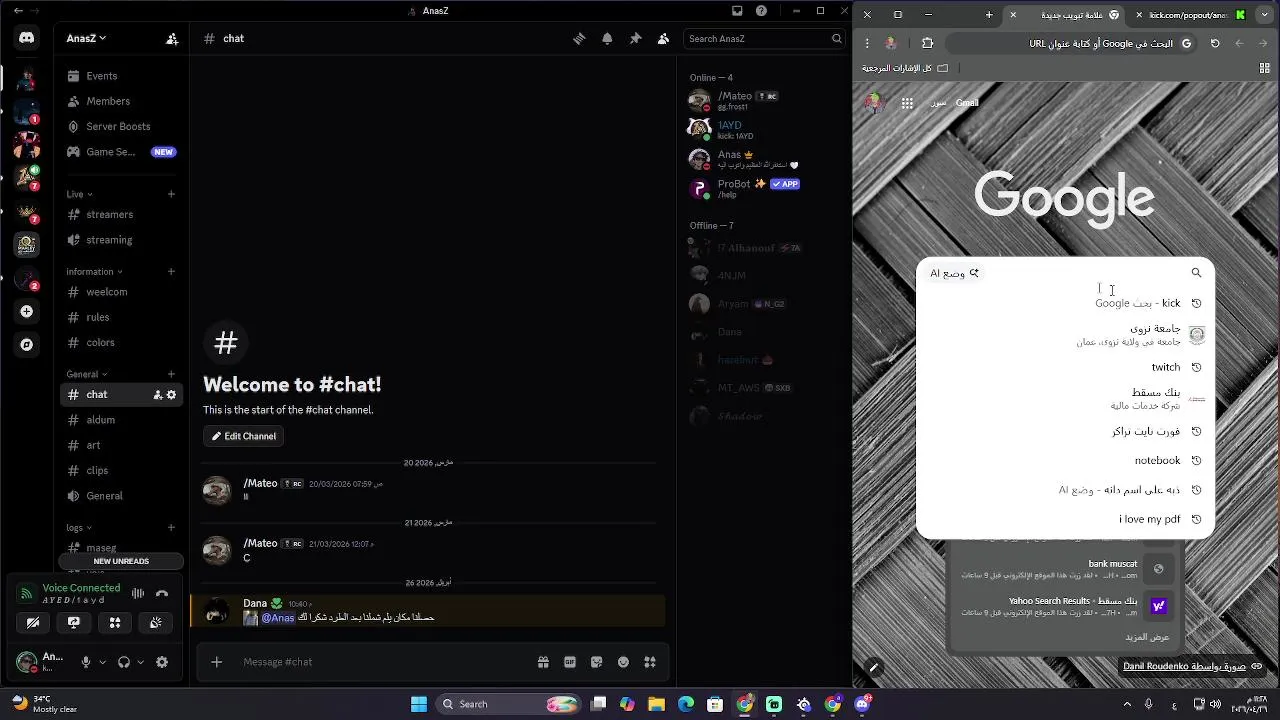The image size is (1280, 720).
Task: Open microphone input options arrow
Action: pyautogui.click(x=101, y=662)
